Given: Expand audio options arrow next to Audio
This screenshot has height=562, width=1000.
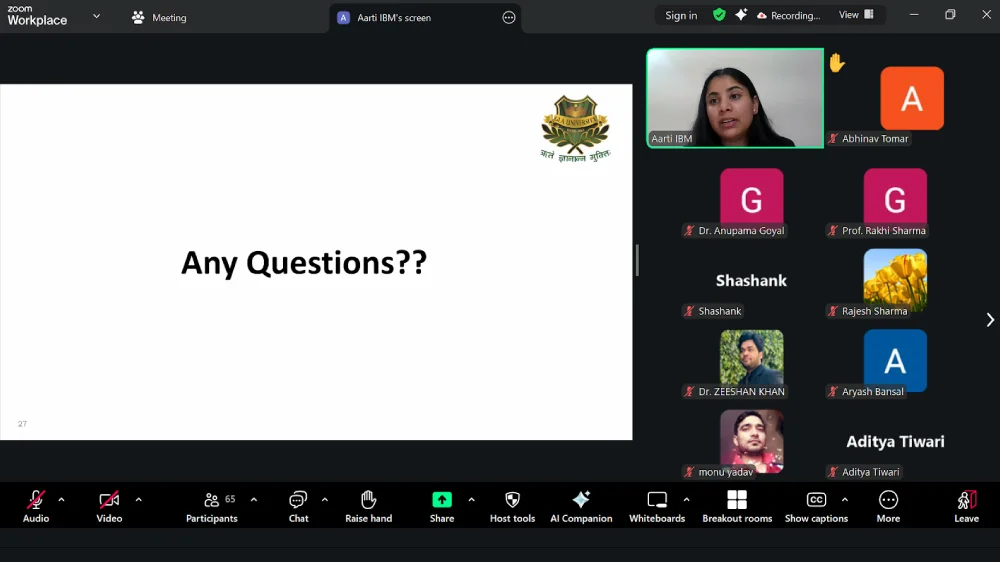Looking at the screenshot, I should pyautogui.click(x=62, y=499).
